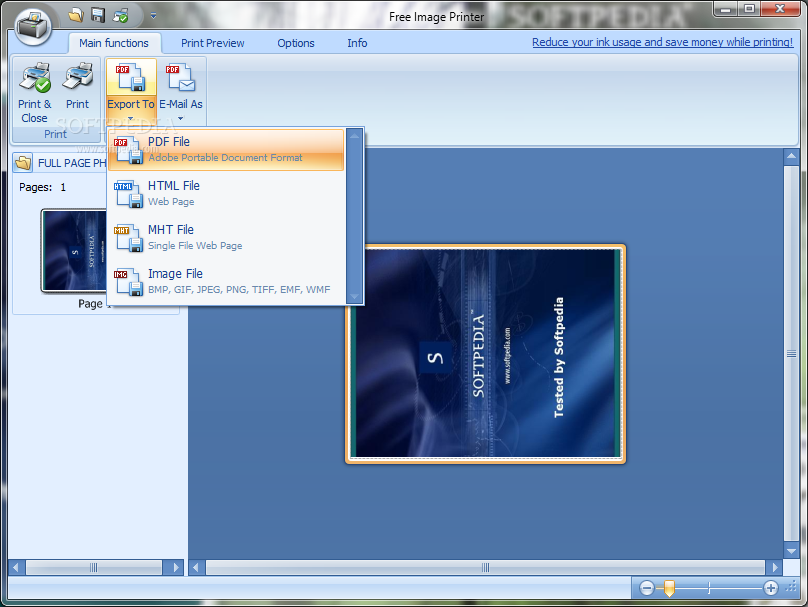Click the save floppy quick access icon
This screenshot has width=808, height=607.
point(98,15)
